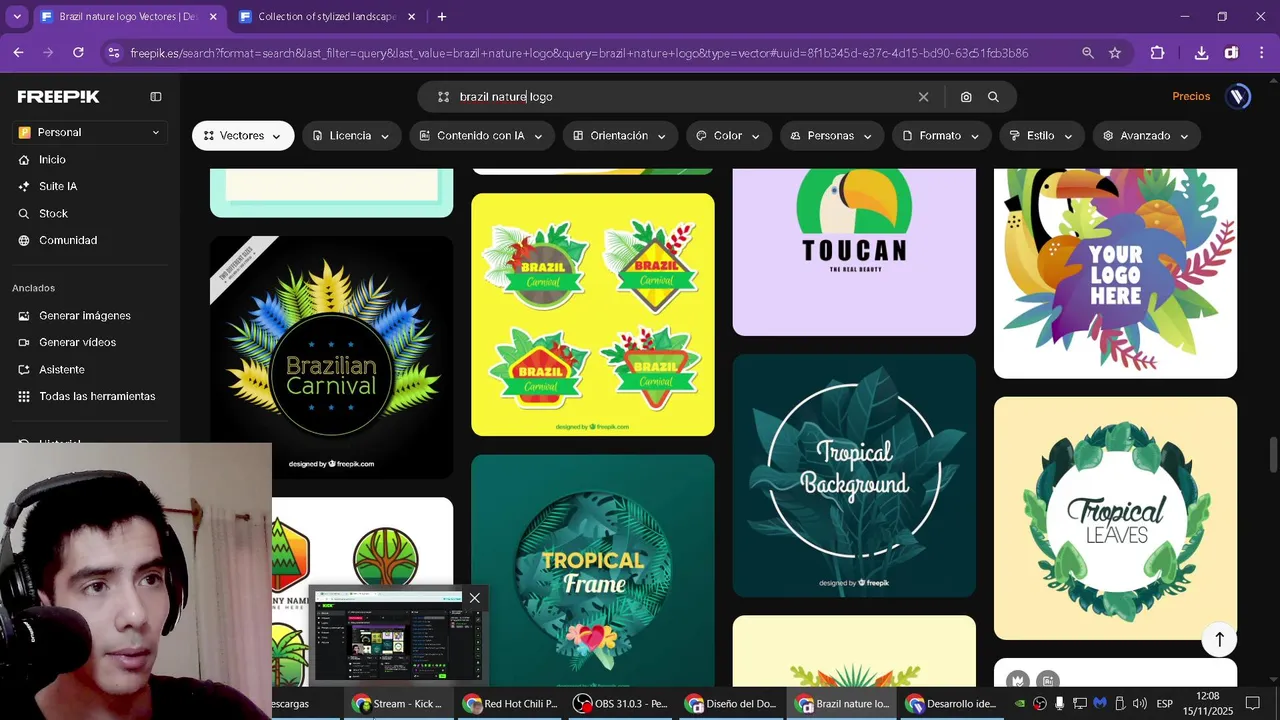1280x720 pixels.
Task: Expand the Personal workspace dropdown
Action: point(90,132)
